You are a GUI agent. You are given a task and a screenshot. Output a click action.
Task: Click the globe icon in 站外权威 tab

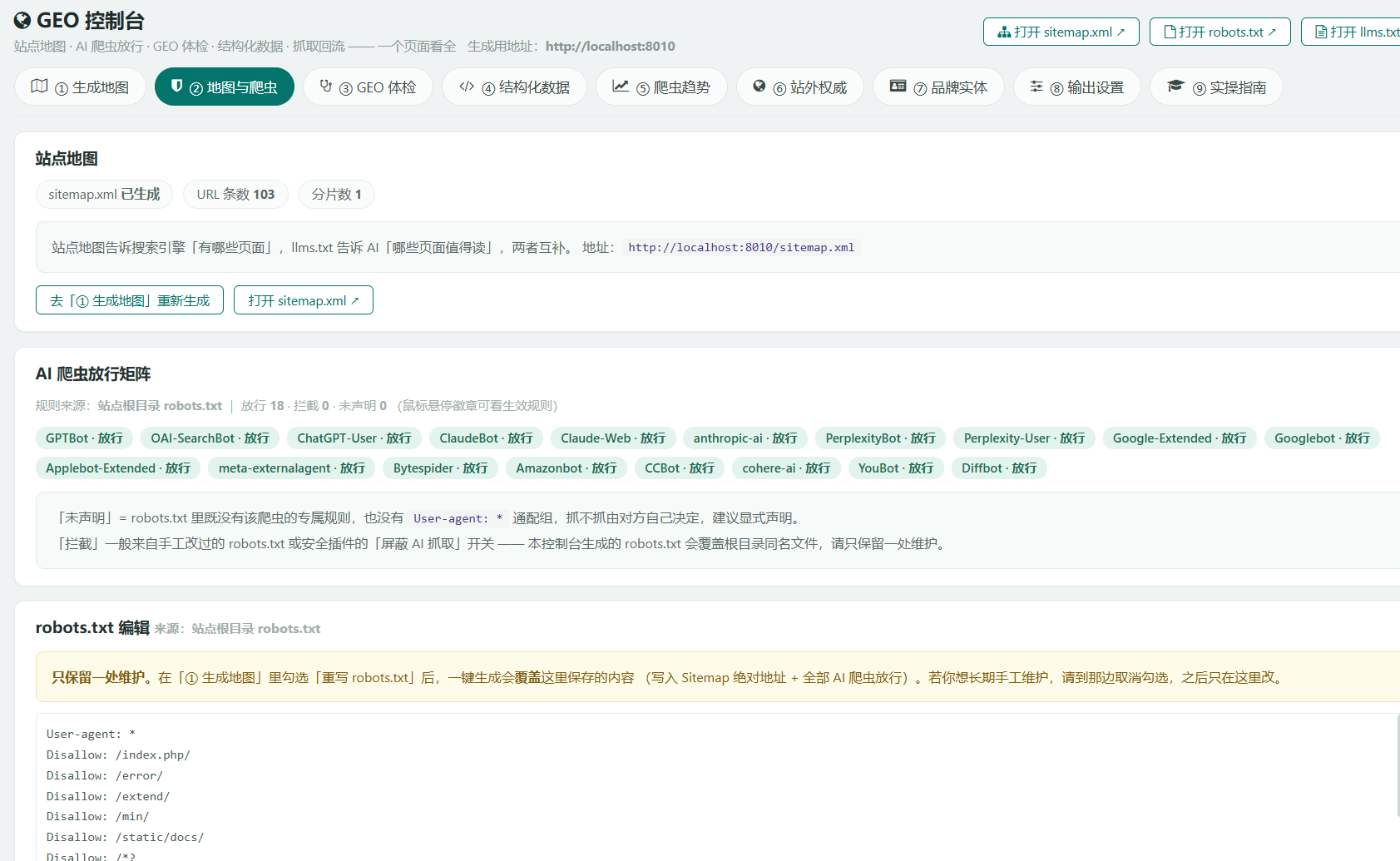pyautogui.click(x=759, y=86)
